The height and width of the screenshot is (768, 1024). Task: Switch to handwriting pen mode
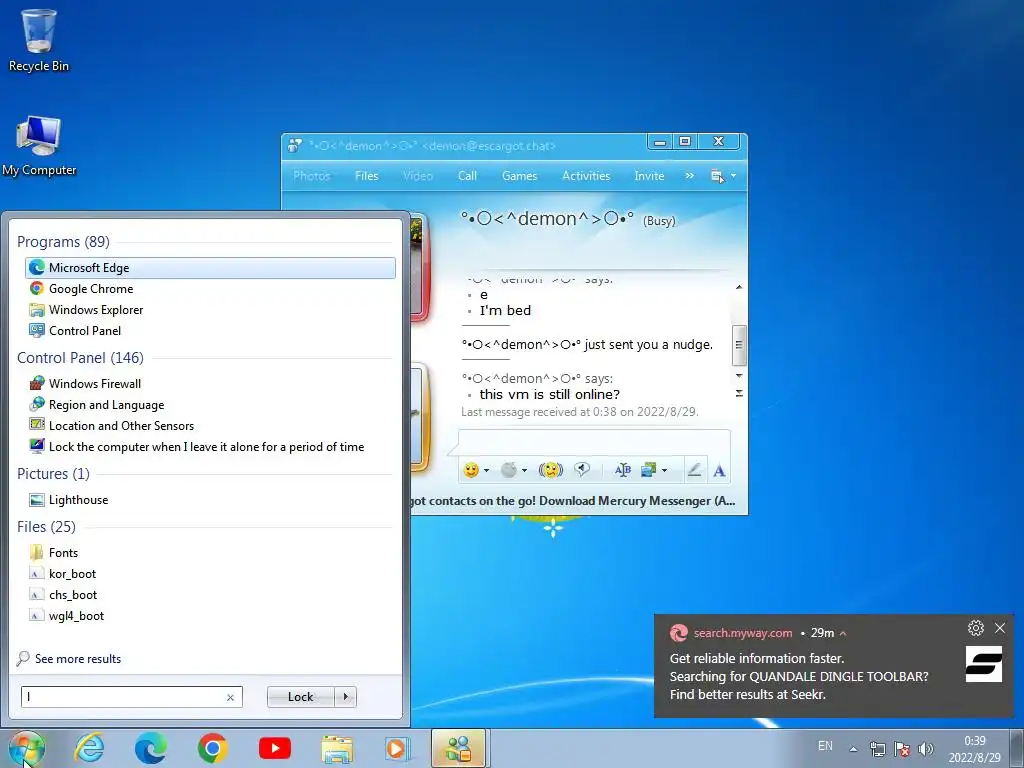[x=694, y=470]
